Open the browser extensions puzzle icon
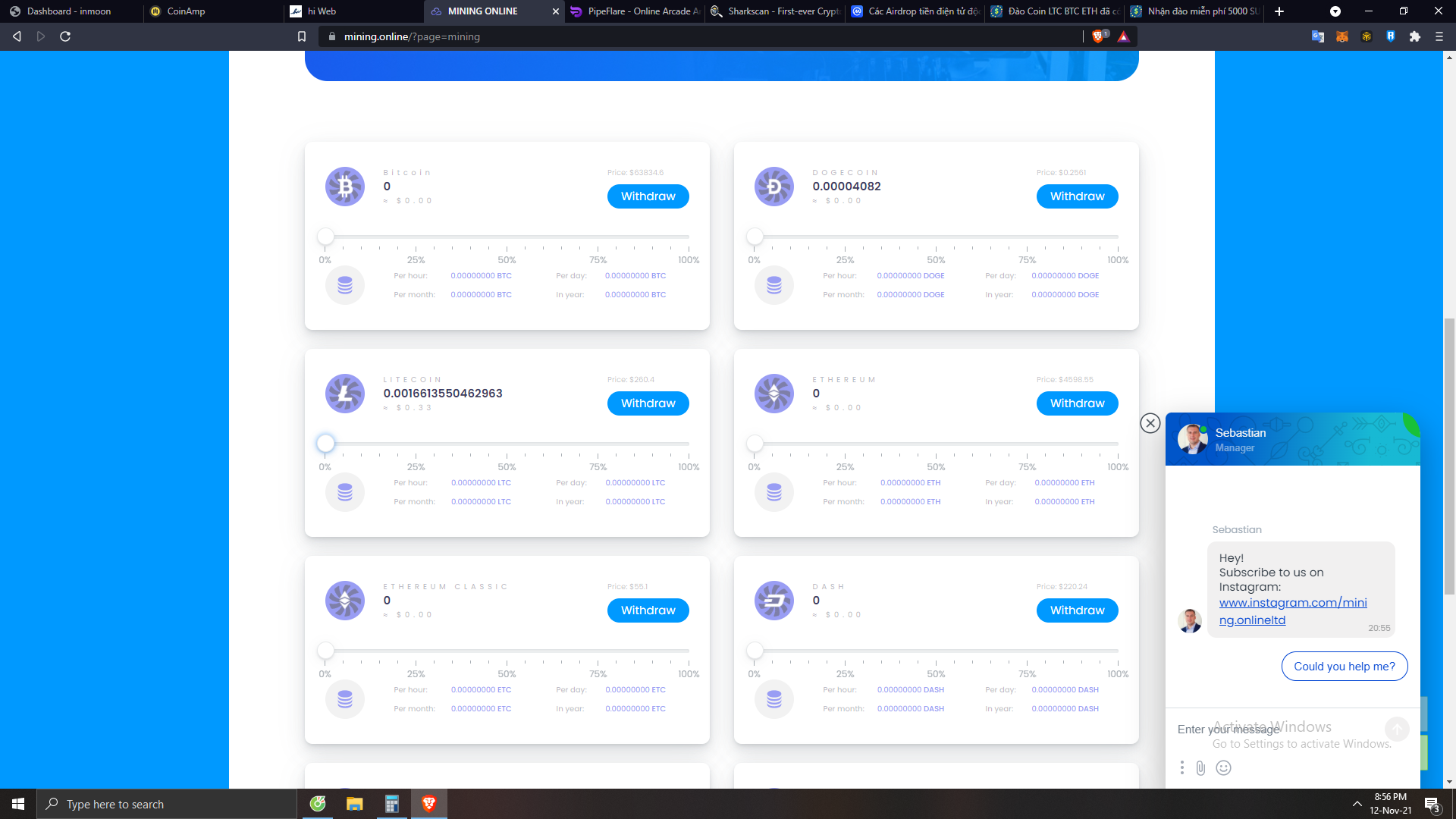Viewport: 1456px width, 819px height. (x=1414, y=36)
